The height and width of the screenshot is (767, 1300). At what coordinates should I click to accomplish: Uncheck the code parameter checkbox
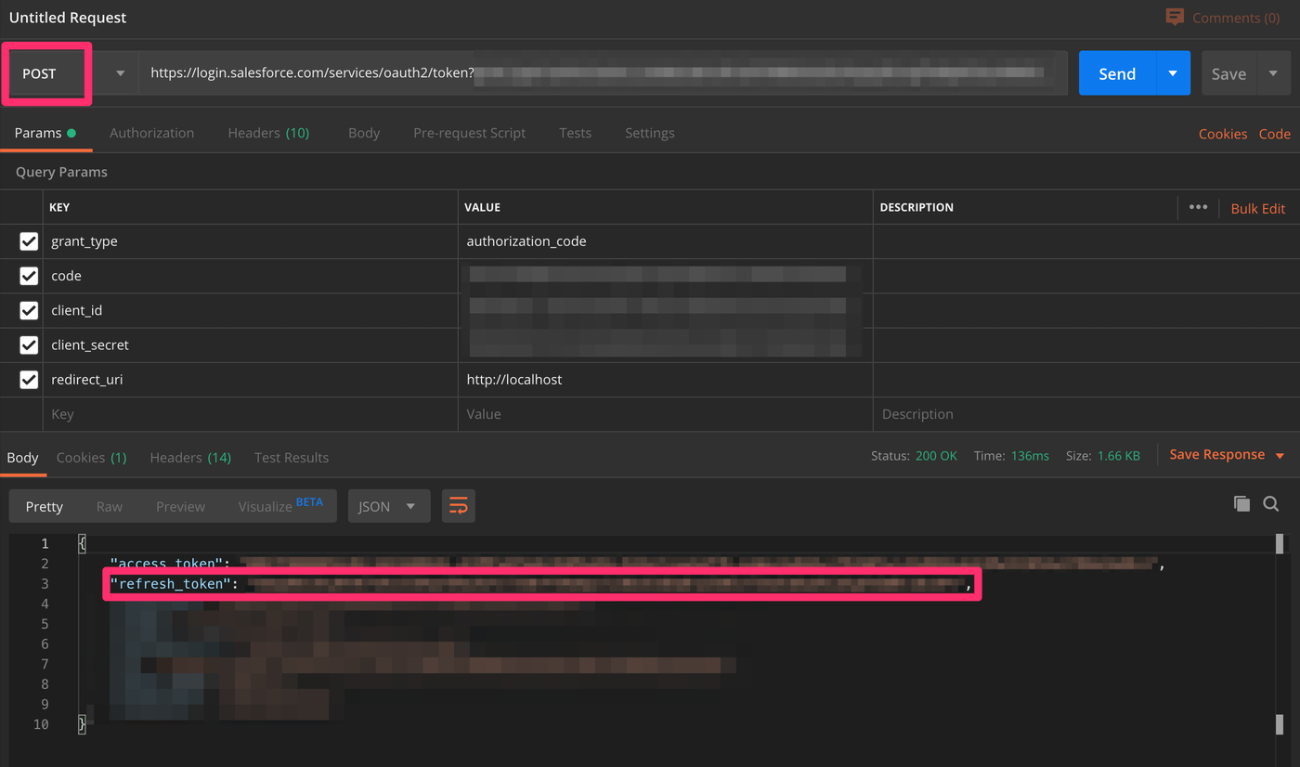pos(29,276)
